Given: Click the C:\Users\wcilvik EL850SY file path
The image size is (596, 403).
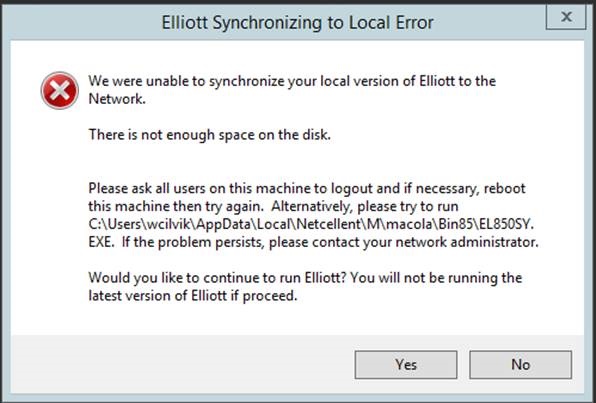Looking at the screenshot, I should point(311,224).
